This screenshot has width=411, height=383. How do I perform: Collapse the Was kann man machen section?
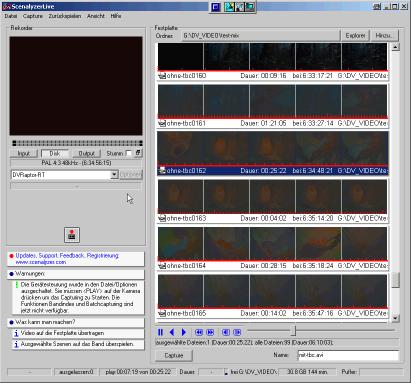tap(11, 322)
